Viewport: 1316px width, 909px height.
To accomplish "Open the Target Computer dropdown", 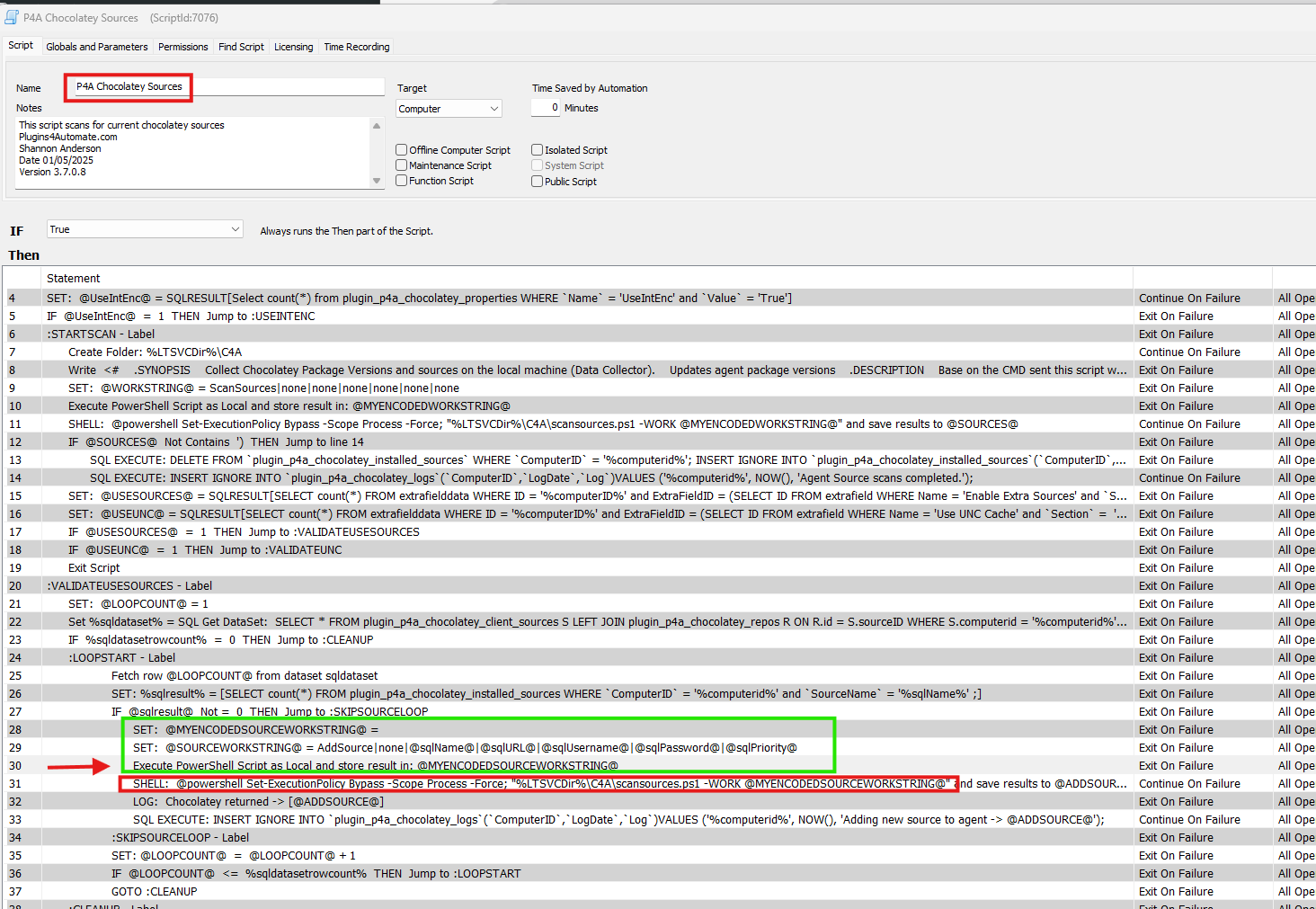I will (x=449, y=109).
